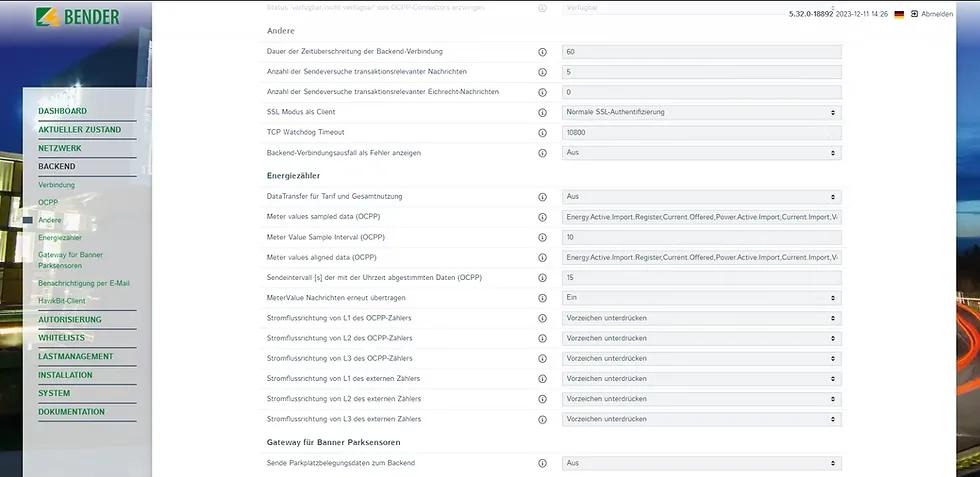Click transaktionsrelevanter Nachrichten field showing 5
This screenshot has width=980, height=477.
701,72
